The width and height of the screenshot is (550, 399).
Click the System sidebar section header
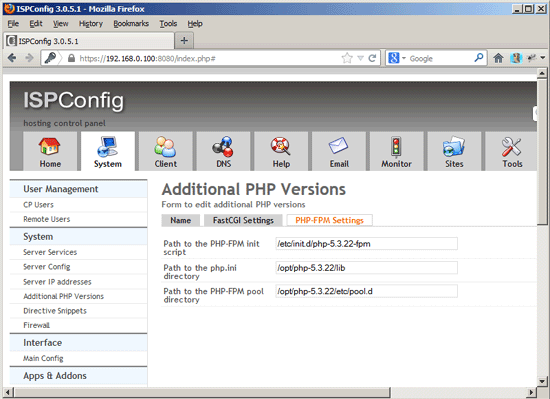click(x=78, y=237)
